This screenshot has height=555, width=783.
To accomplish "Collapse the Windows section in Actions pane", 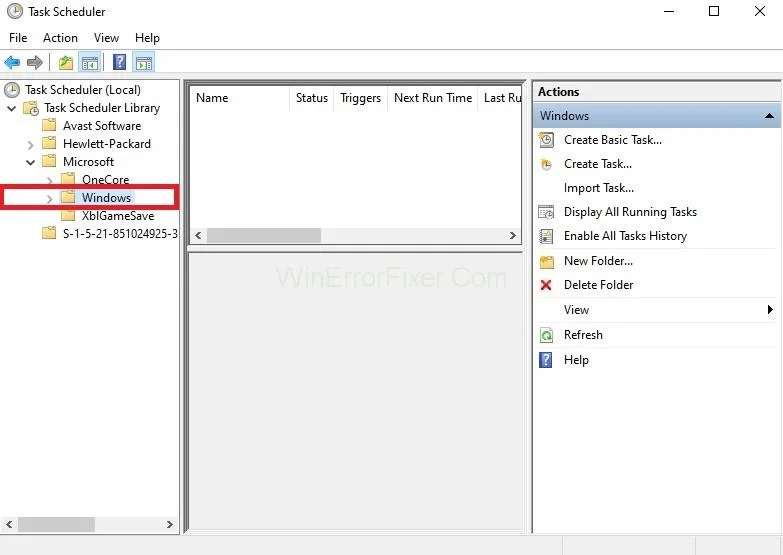I will tap(769, 116).
